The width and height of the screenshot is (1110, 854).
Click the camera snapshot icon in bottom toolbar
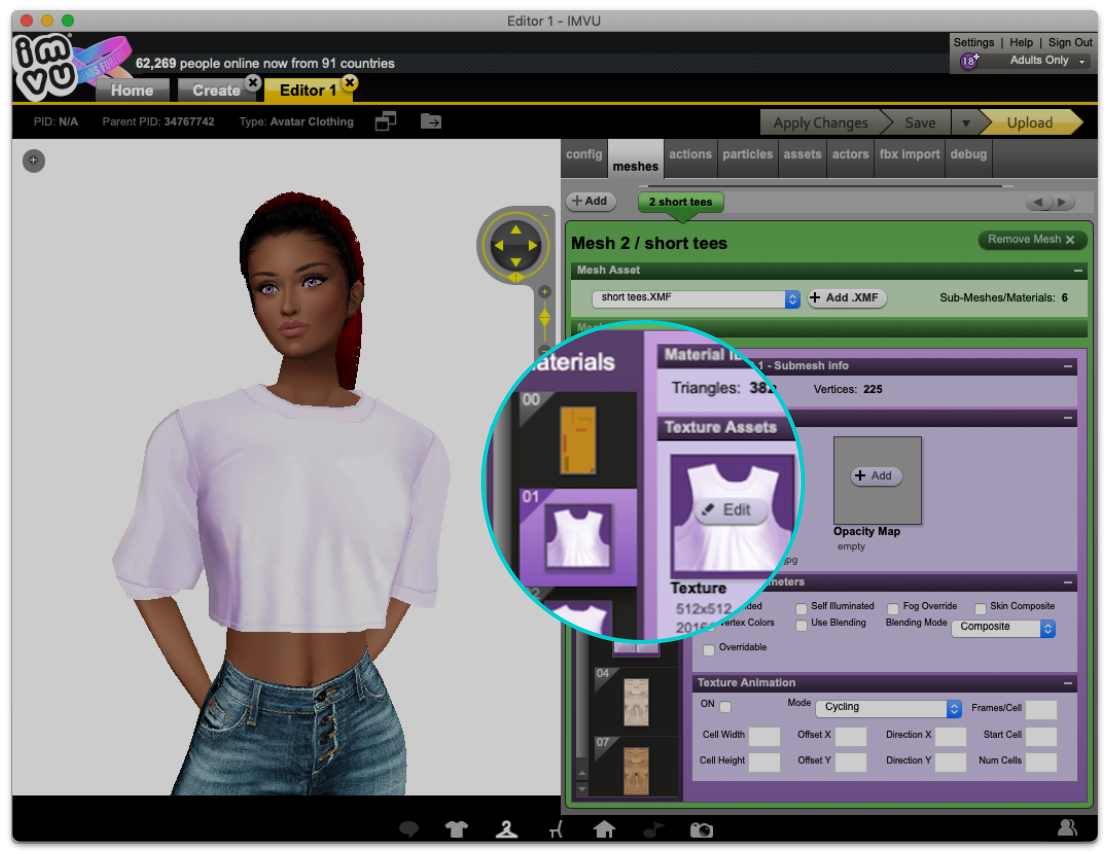tap(702, 829)
